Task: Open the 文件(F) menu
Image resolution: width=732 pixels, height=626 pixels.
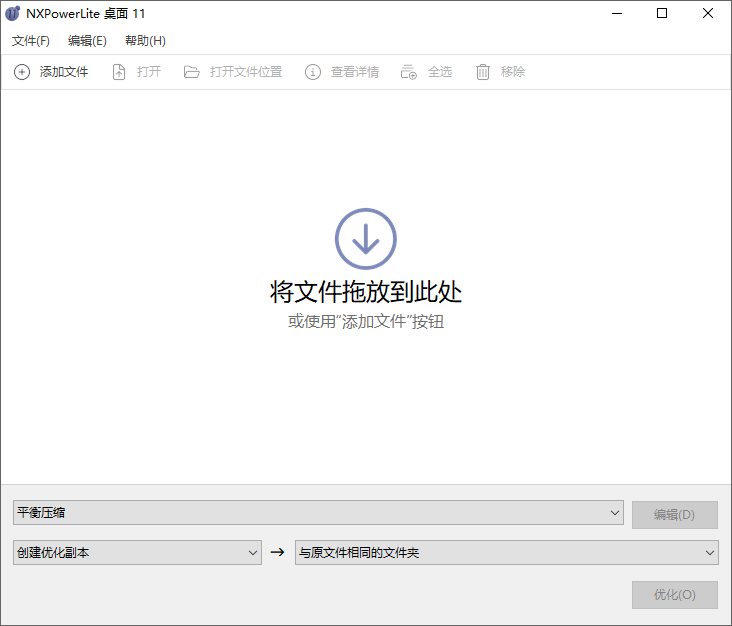Action: [31, 41]
